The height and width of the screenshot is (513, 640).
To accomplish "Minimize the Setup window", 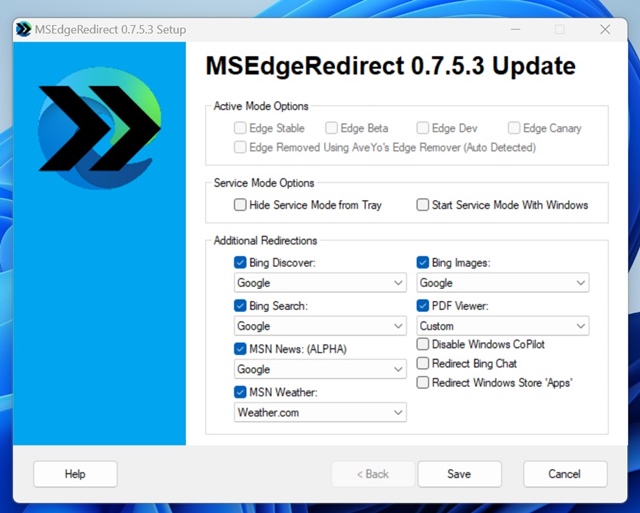I will coord(516,29).
